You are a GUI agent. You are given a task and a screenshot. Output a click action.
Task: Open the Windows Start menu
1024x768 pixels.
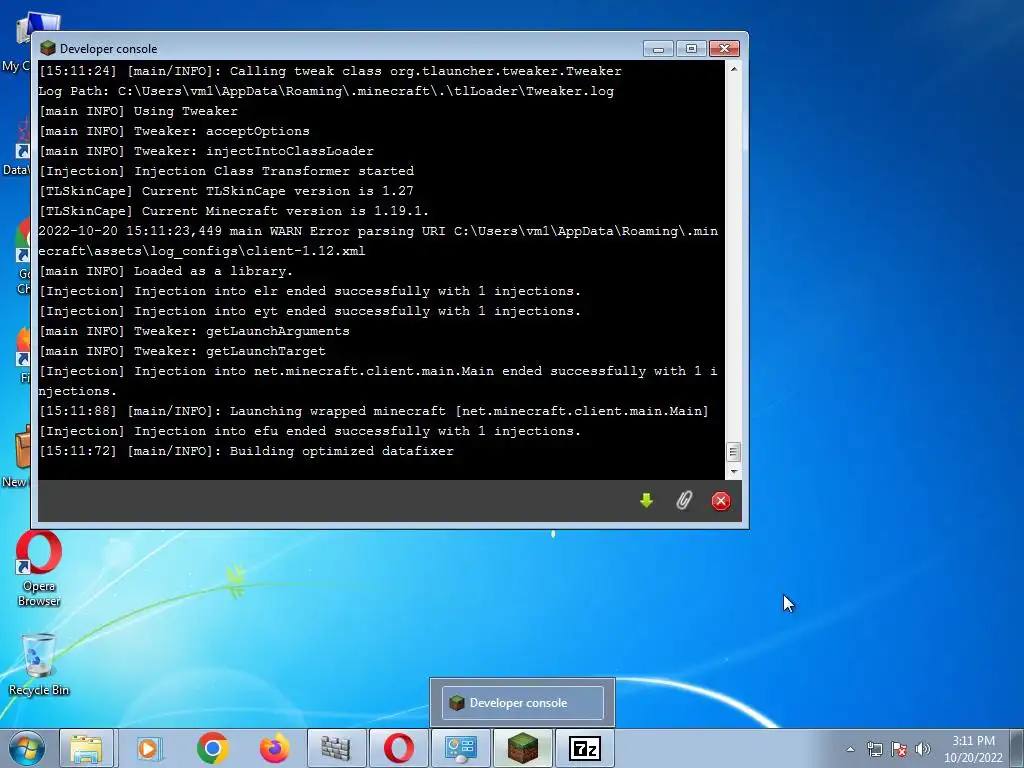[27, 748]
